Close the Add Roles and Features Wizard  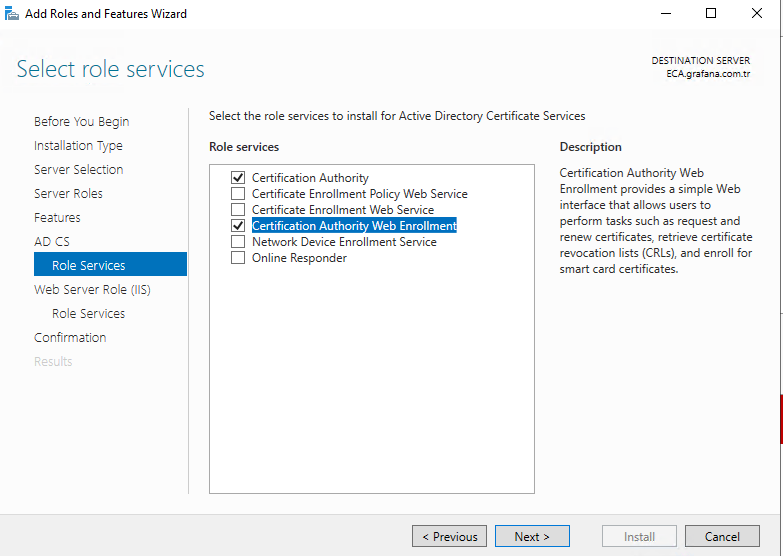click(757, 13)
